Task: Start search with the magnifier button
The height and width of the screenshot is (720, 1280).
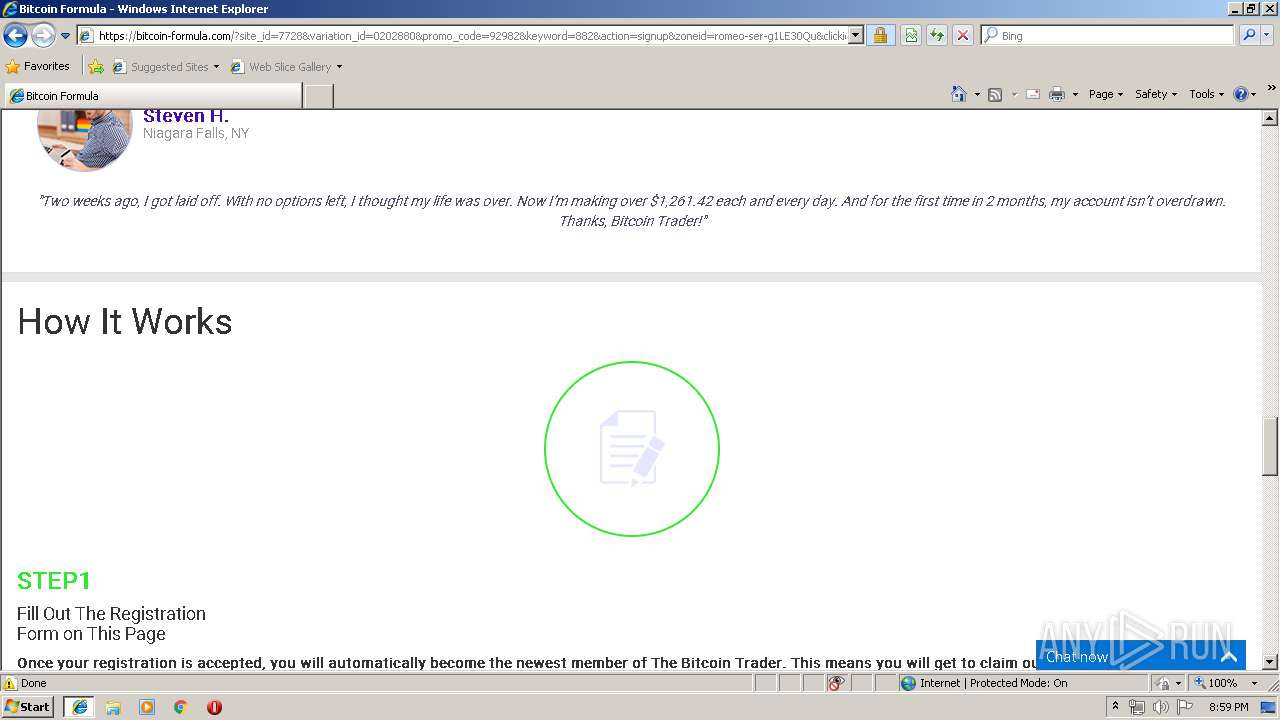Action: click(1249, 36)
